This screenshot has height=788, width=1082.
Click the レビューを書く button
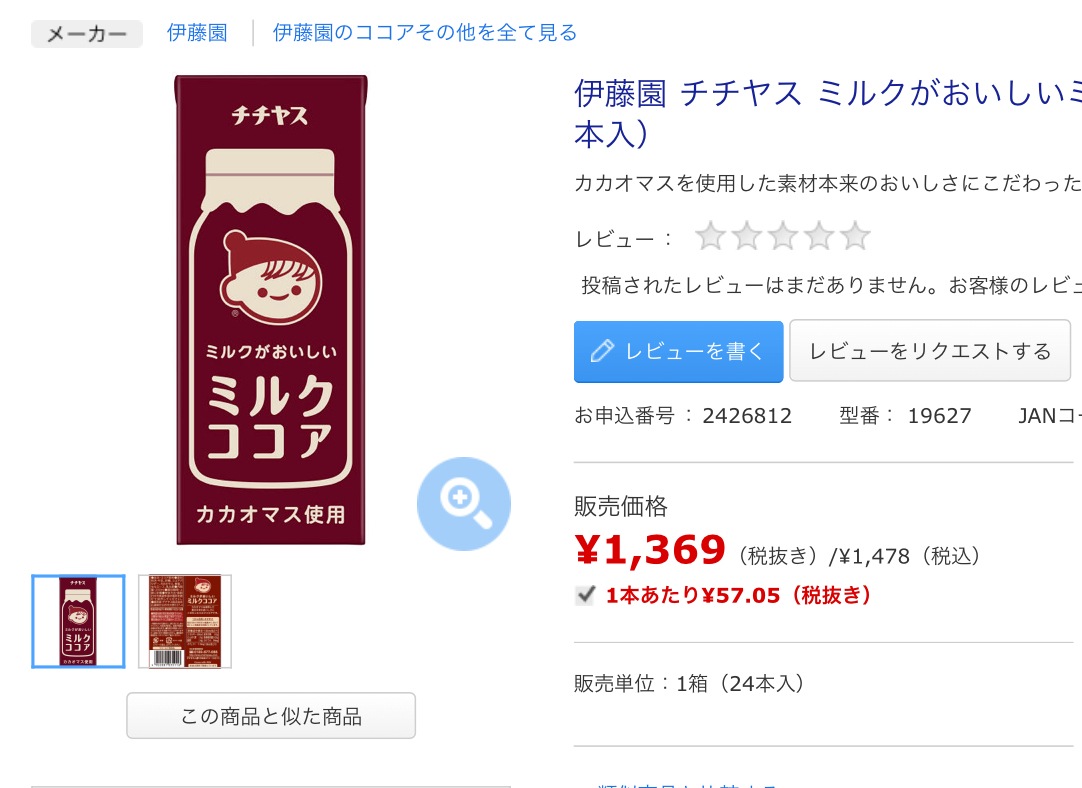click(678, 351)
